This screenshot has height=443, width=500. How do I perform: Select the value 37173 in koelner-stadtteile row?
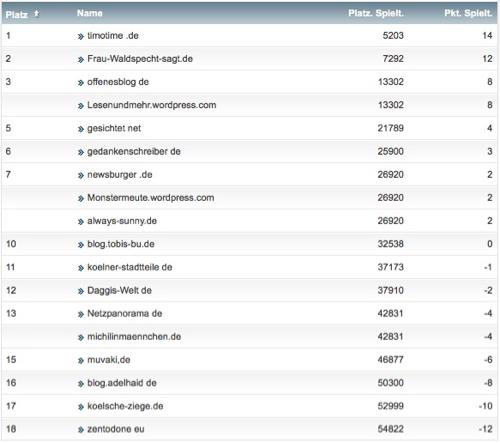pyautogui.click(x=391, y=267)
